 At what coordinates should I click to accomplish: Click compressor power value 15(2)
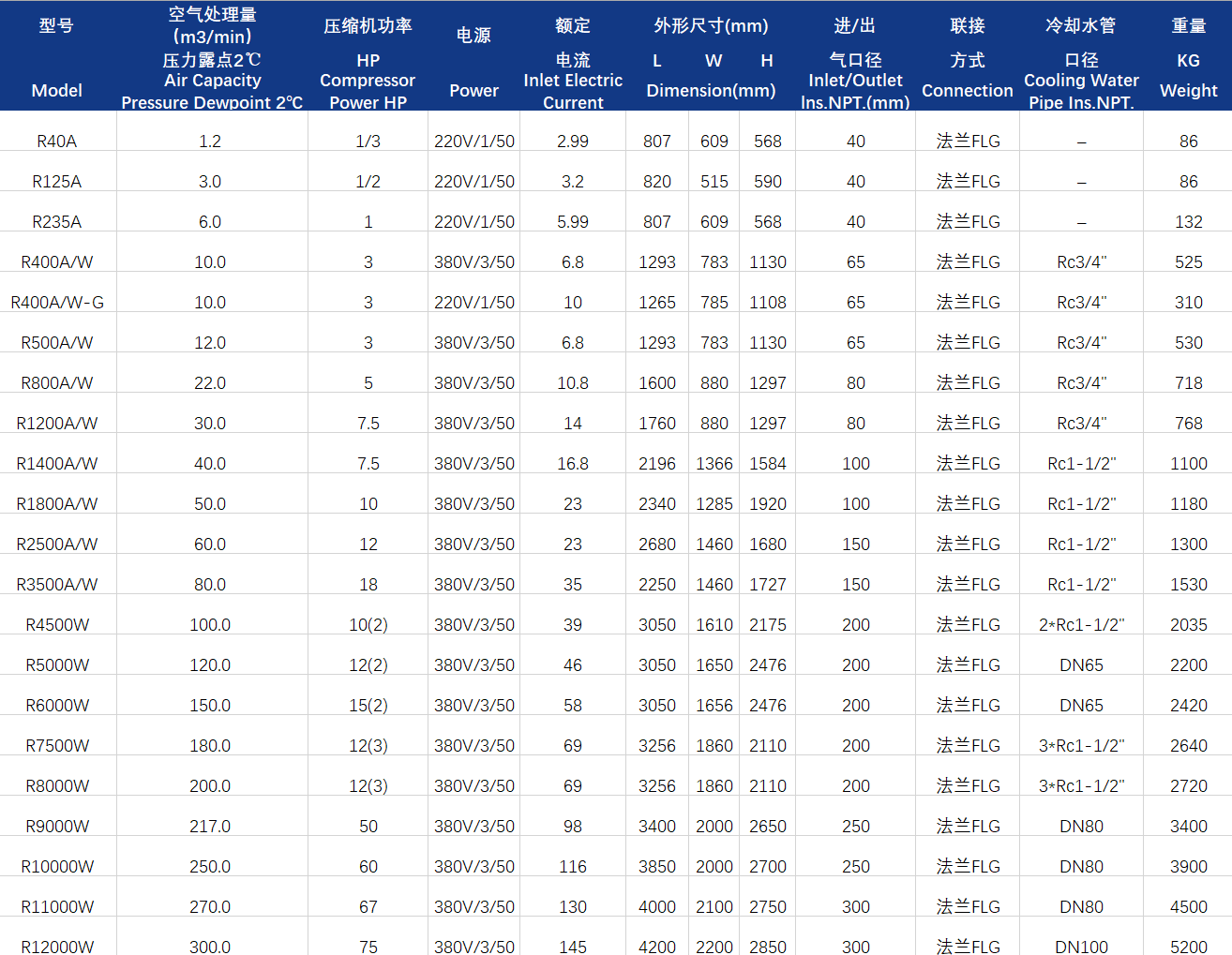368,706
